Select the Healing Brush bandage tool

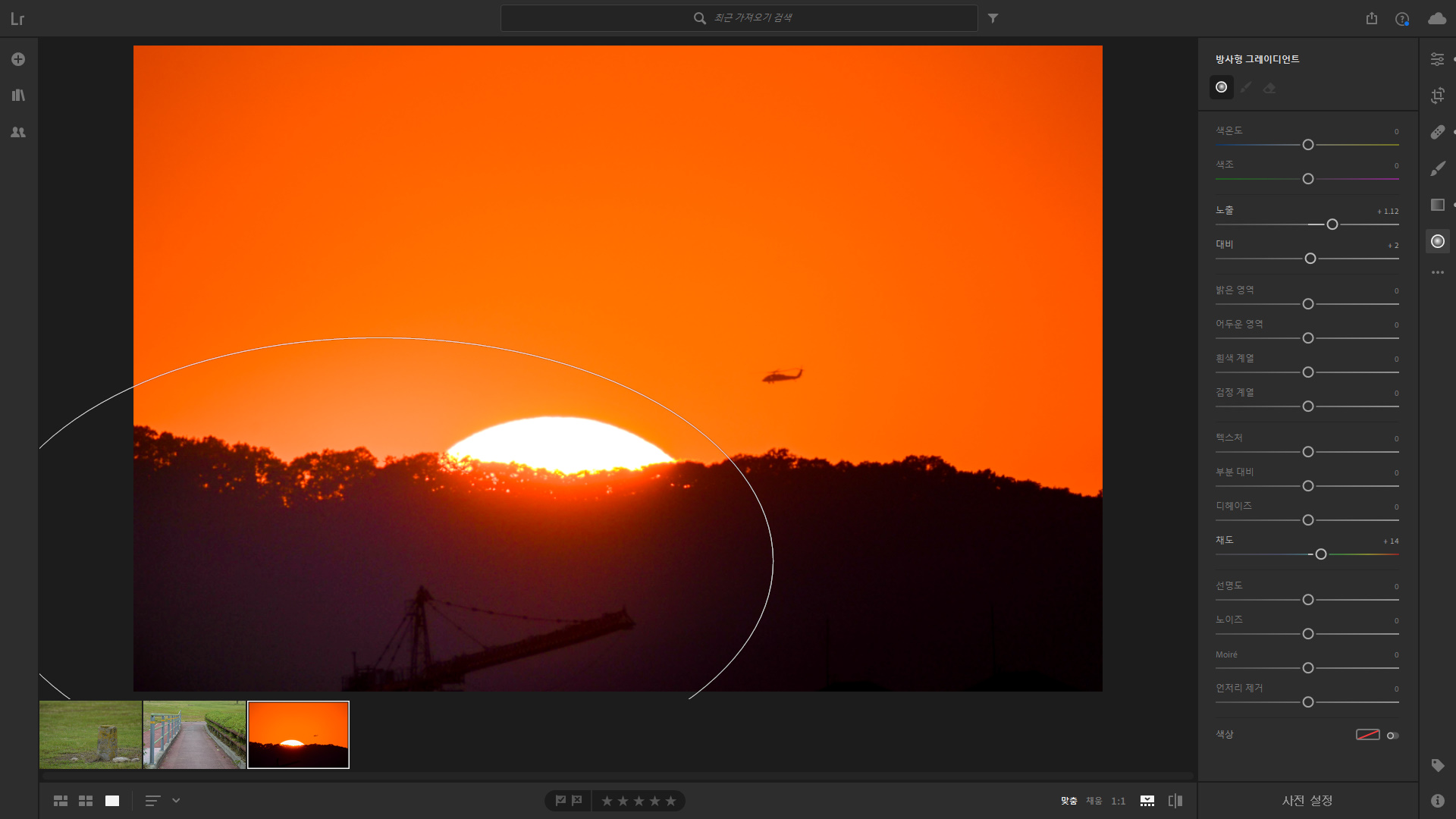point(1437,132)
